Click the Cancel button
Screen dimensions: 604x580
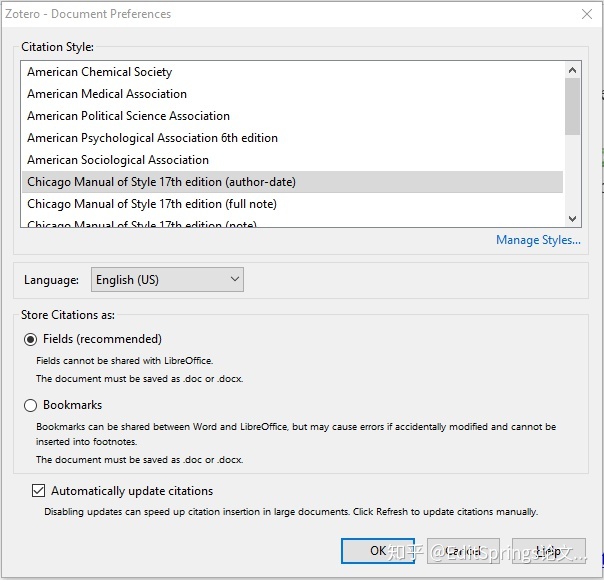[x=463, y=551]
